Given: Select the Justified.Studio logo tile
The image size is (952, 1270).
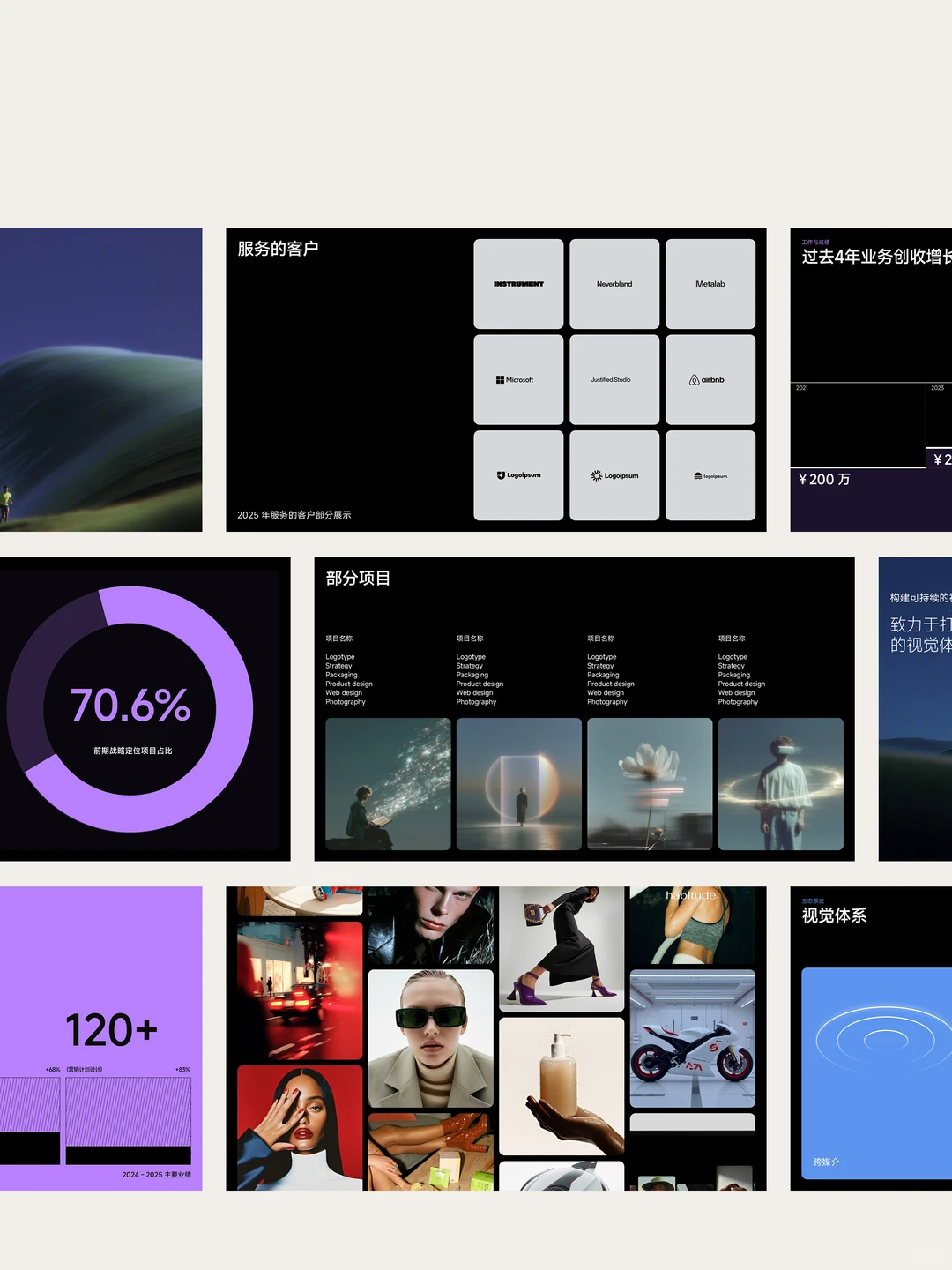Looking at the screenshot, I should 614,379.
